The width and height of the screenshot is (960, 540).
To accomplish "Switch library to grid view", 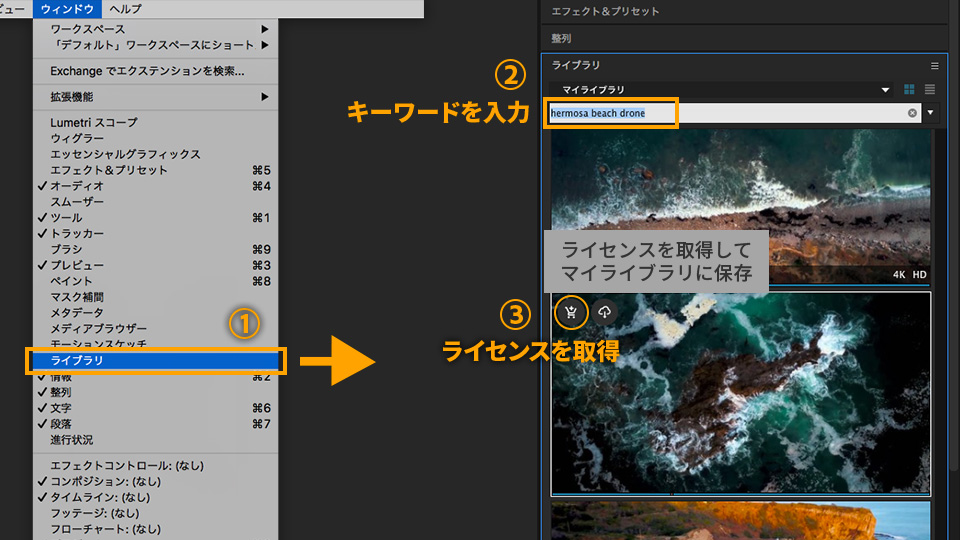I will pyautogui.click(x=909, y=89).
